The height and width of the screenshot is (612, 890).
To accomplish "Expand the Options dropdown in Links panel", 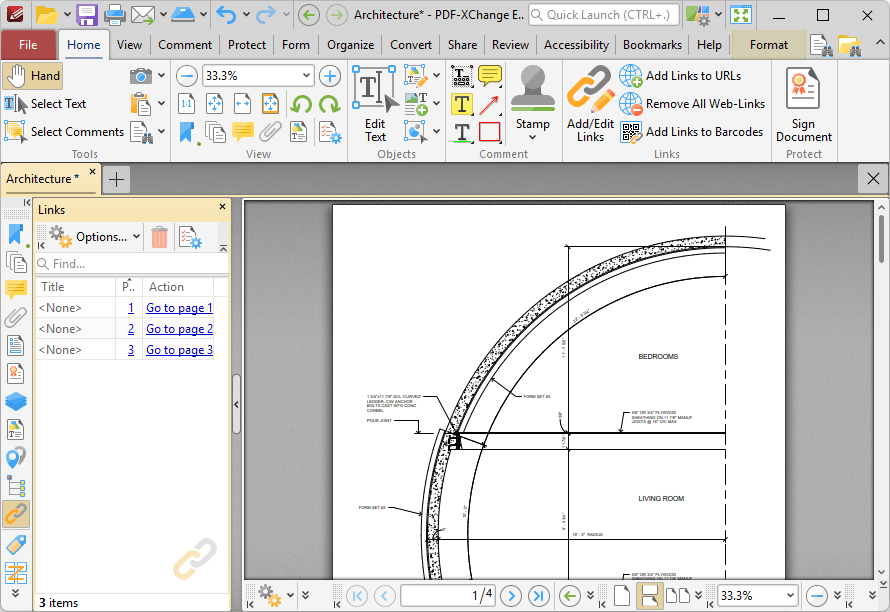I will (137, 237).
